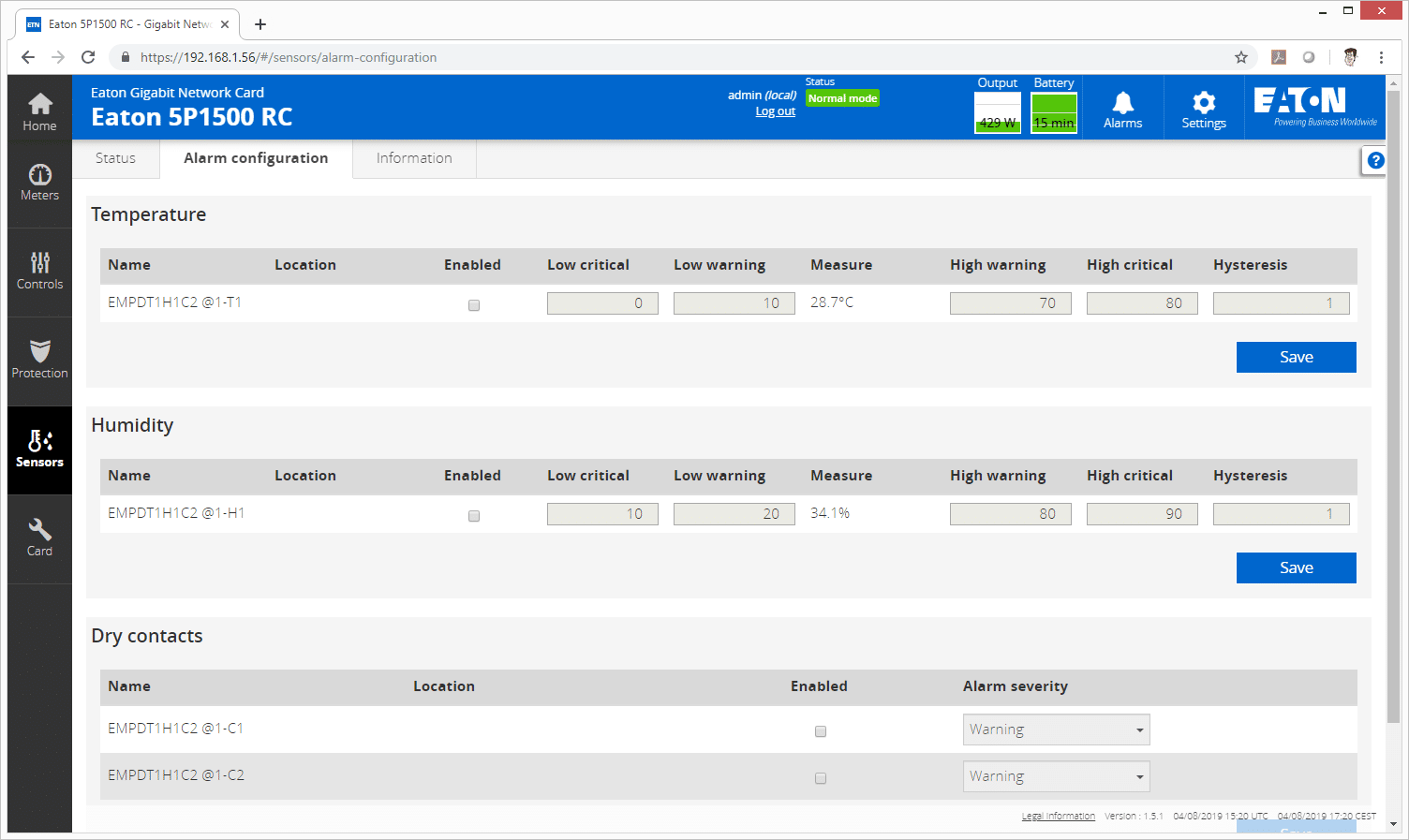Open a new browser tab
The height and width of the screenshot is (840, 1409).
tap(260, 24)
